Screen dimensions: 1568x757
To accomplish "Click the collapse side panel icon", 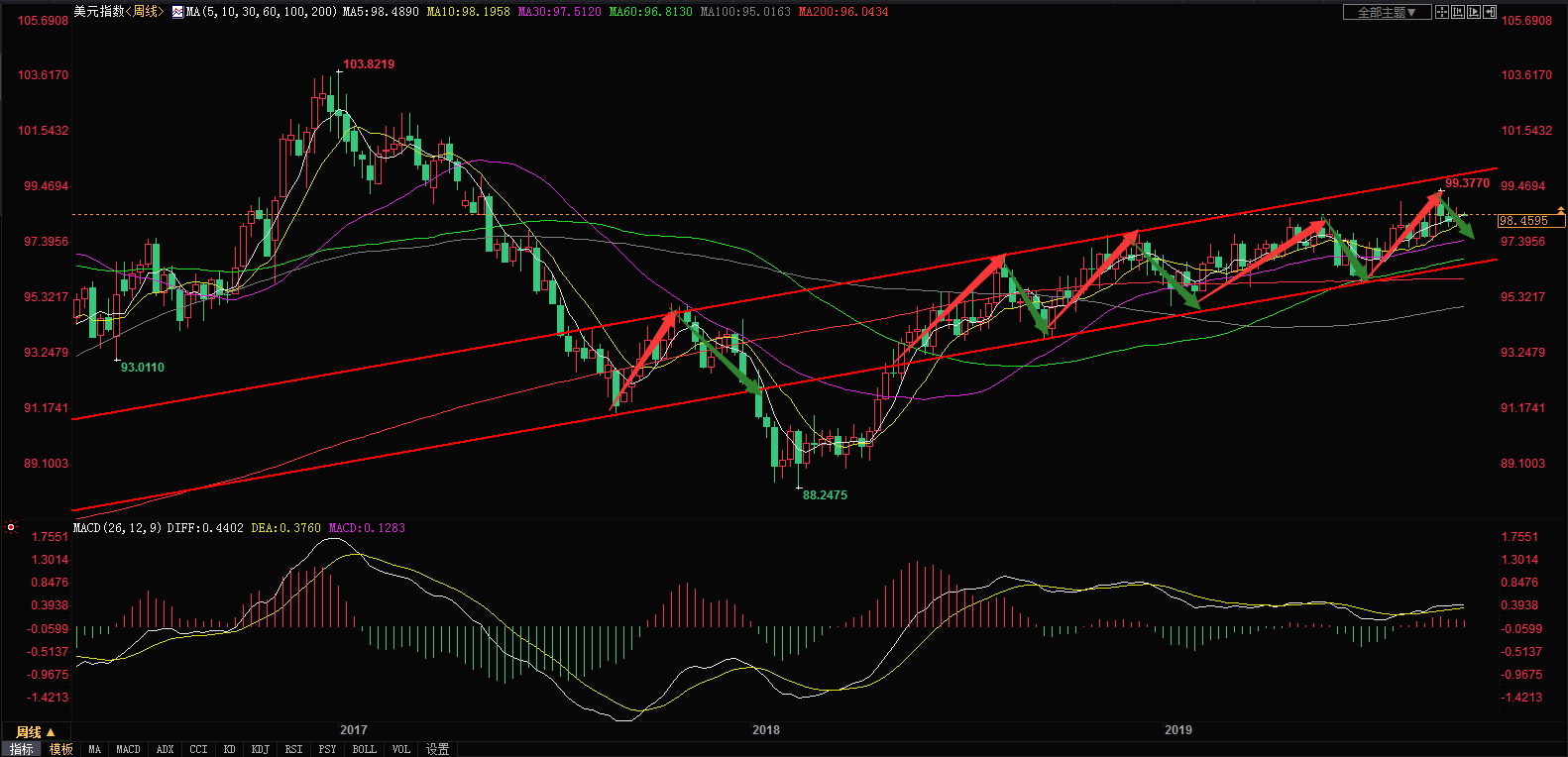I will point(1490,12).
